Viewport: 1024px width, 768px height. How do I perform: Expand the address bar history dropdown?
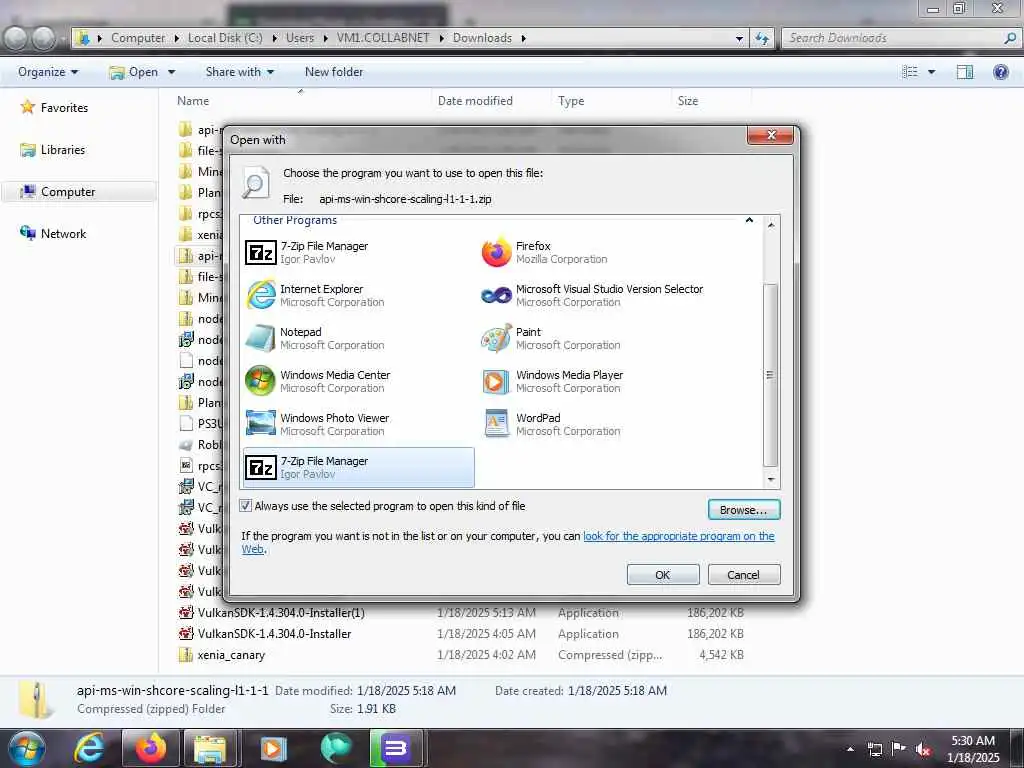coord(739,39)
